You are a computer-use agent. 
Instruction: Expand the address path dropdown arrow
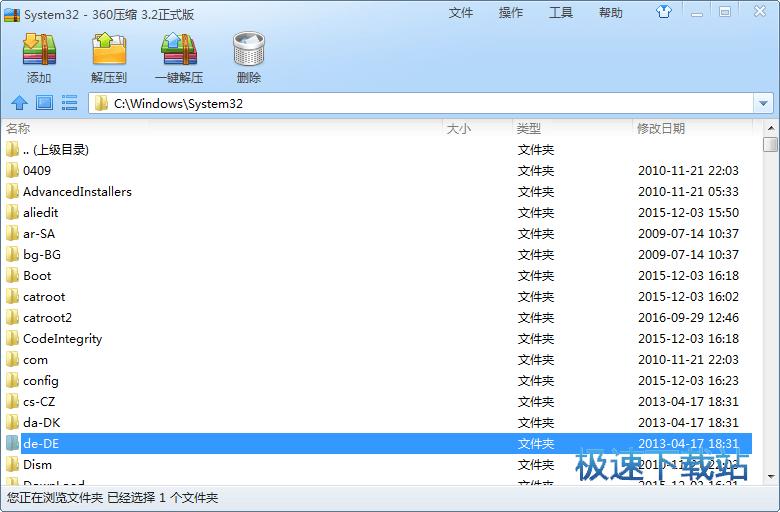point(764,103)
